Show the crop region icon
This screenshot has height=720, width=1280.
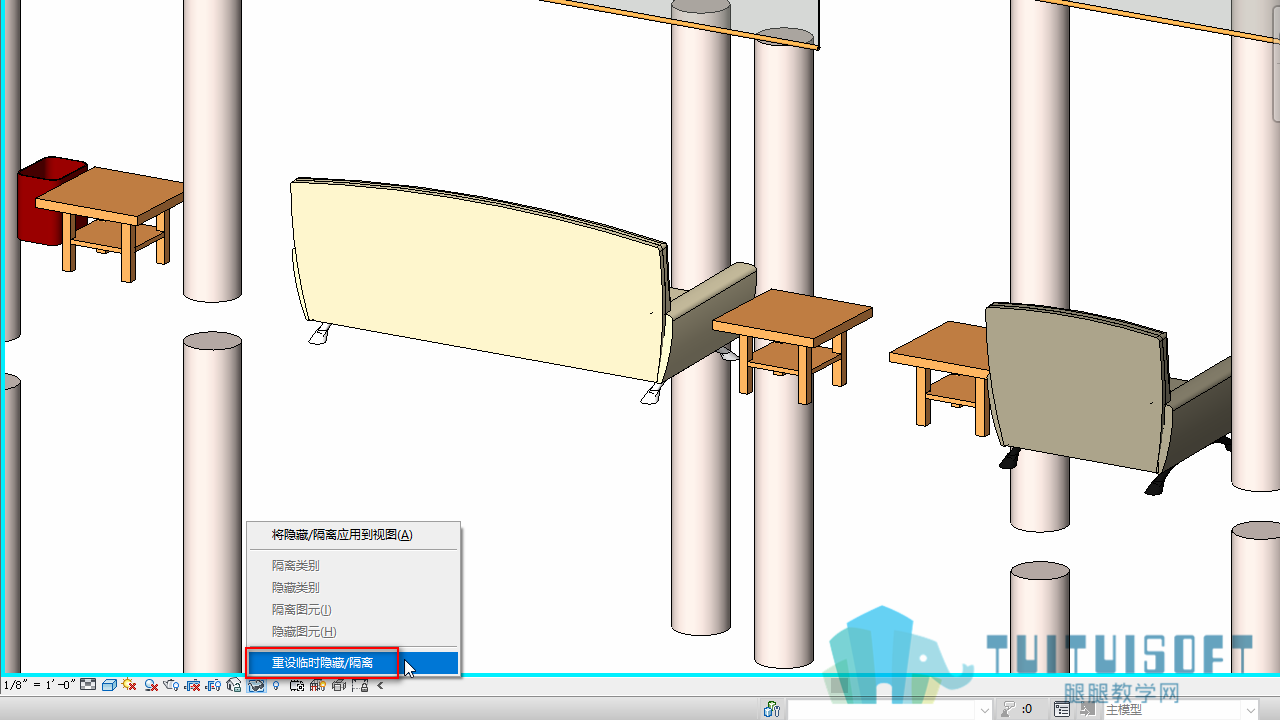213,685
